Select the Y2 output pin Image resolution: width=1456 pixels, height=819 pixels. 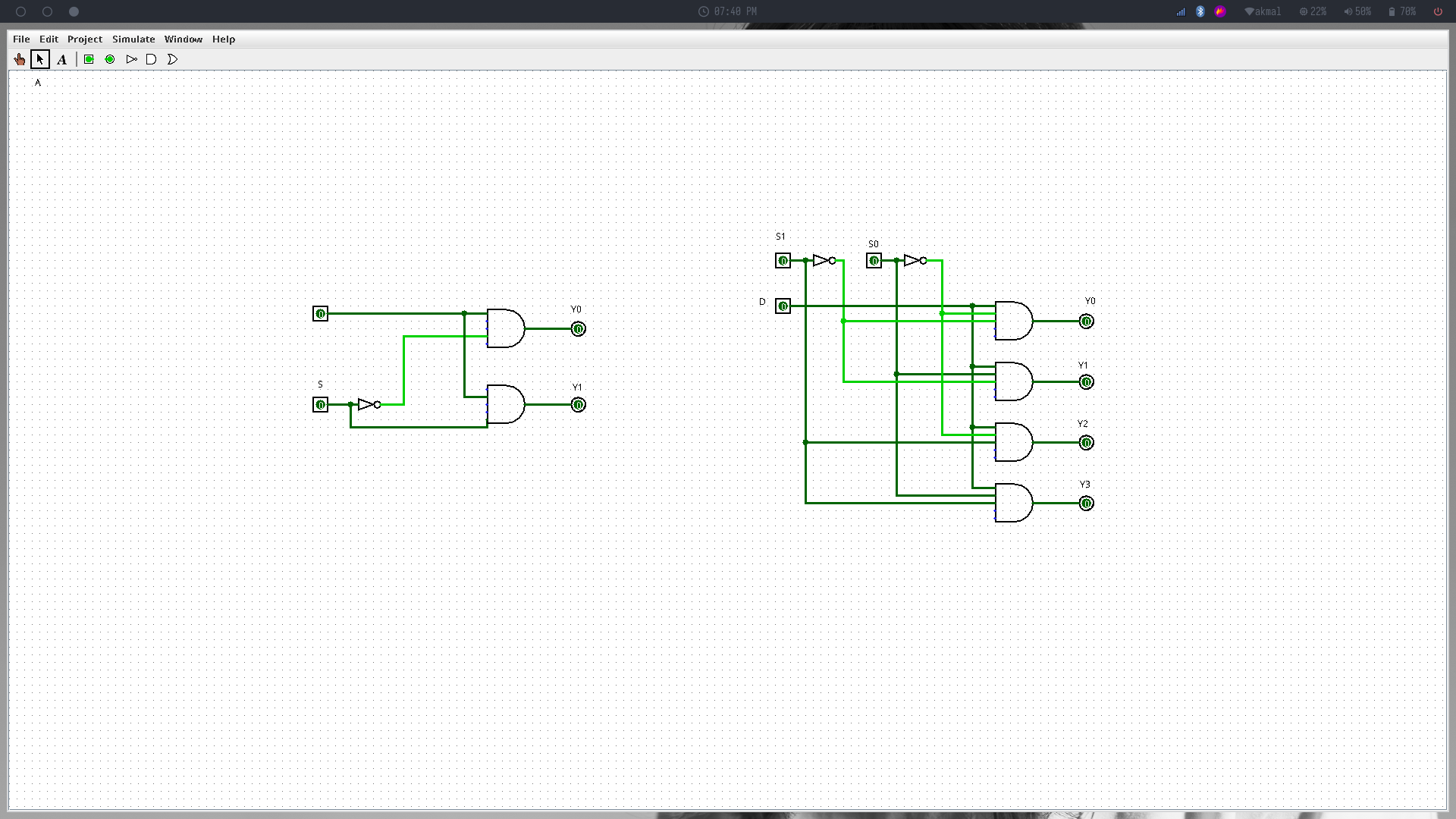(x=1086, y=442)
